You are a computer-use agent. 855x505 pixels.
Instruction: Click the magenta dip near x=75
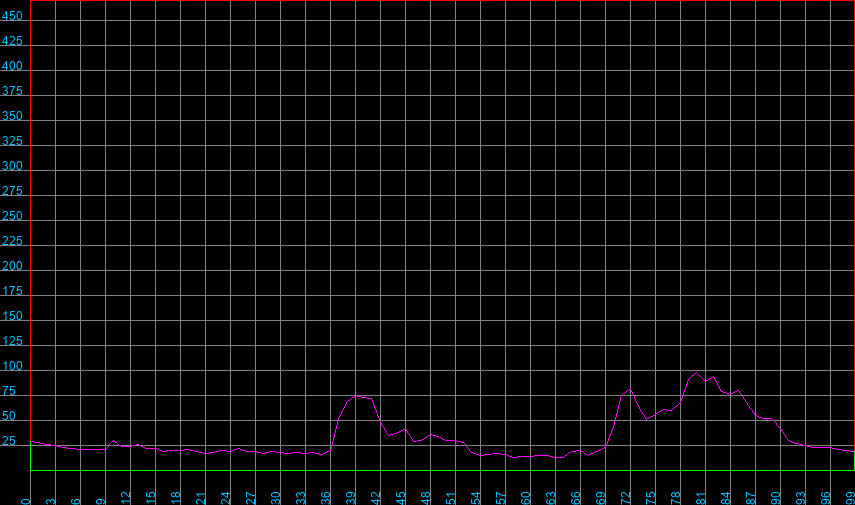click(x=647, y=419)
